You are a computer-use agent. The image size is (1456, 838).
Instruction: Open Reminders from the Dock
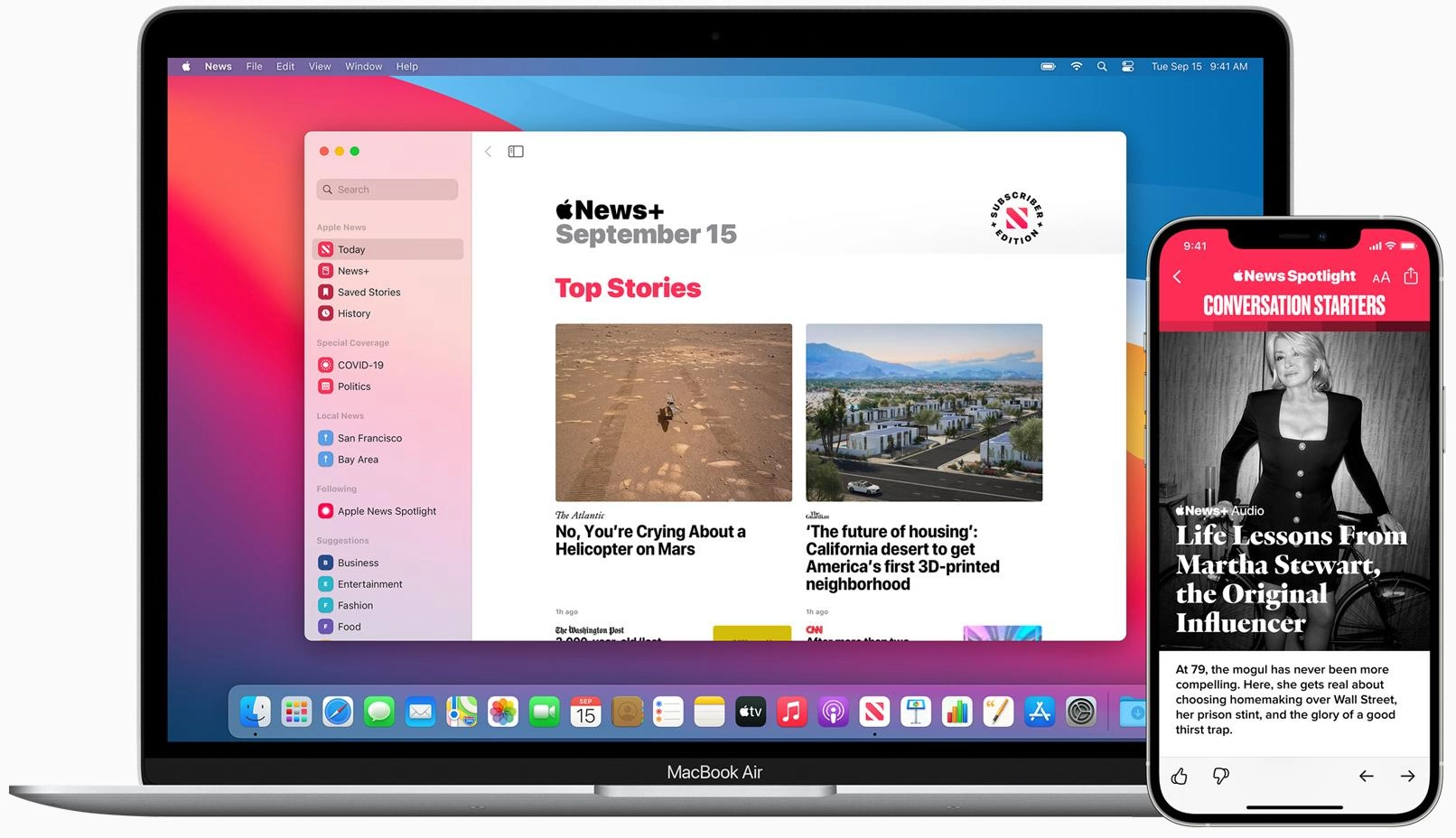click(668, 712)
